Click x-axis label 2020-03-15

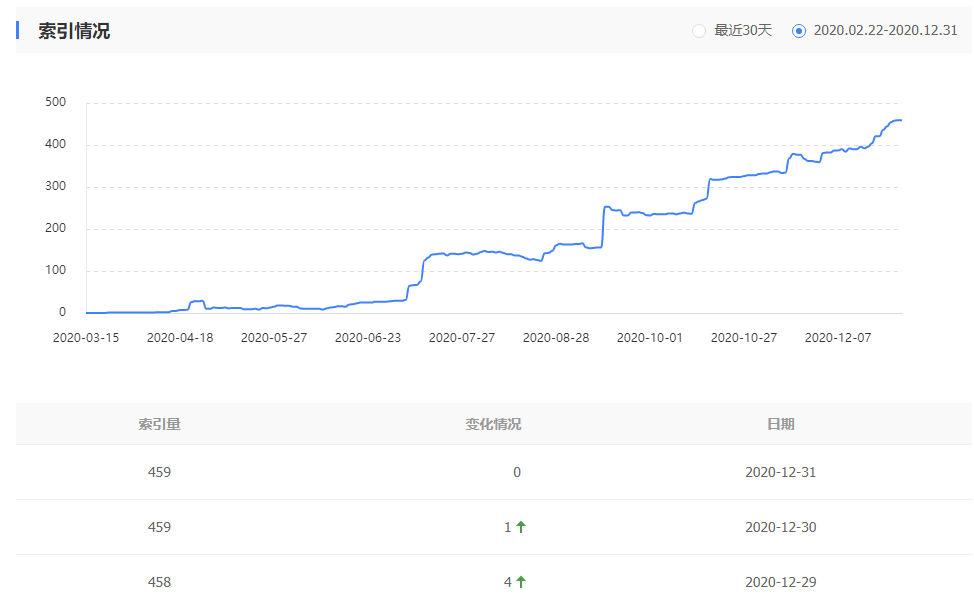86,337
